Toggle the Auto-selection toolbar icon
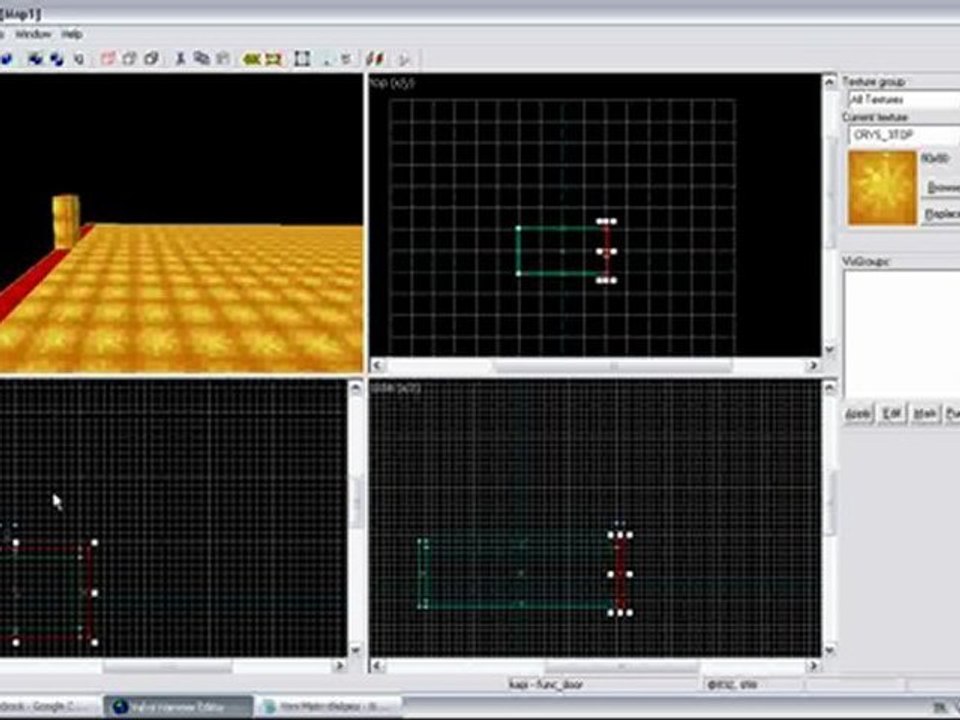This screenshot has height=720, width=960. (325, 59)
